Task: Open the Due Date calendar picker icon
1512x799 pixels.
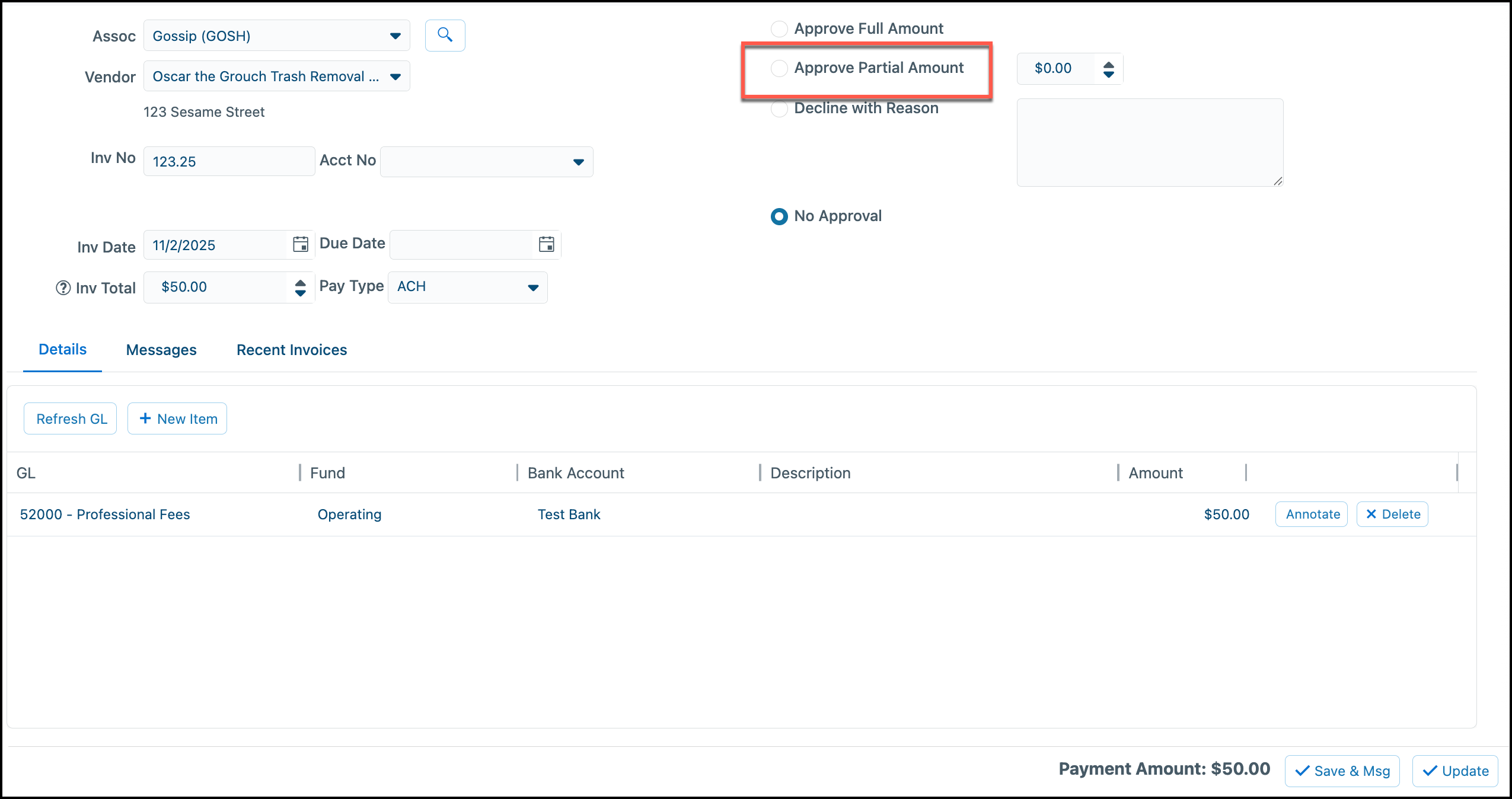Action: click(546, 244)
